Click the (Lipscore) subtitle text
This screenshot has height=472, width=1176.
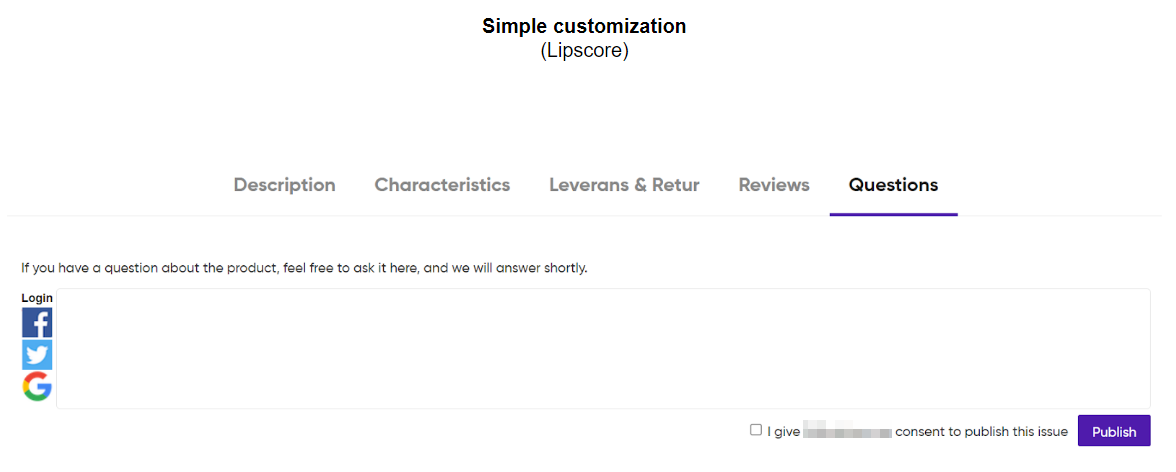coord(584,51)
